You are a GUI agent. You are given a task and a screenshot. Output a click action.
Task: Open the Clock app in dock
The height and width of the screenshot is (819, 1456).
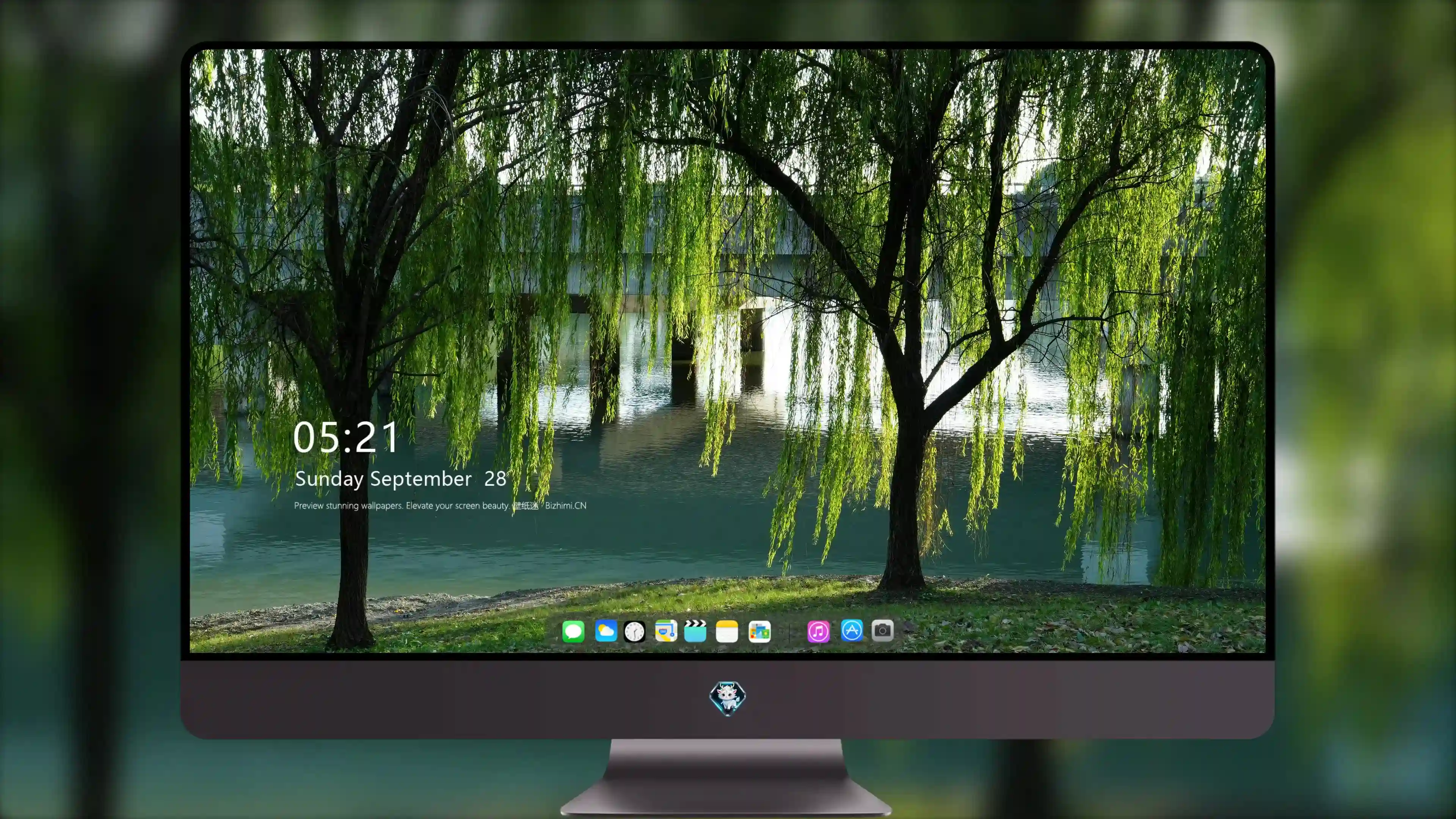click(x=634, y=631)
